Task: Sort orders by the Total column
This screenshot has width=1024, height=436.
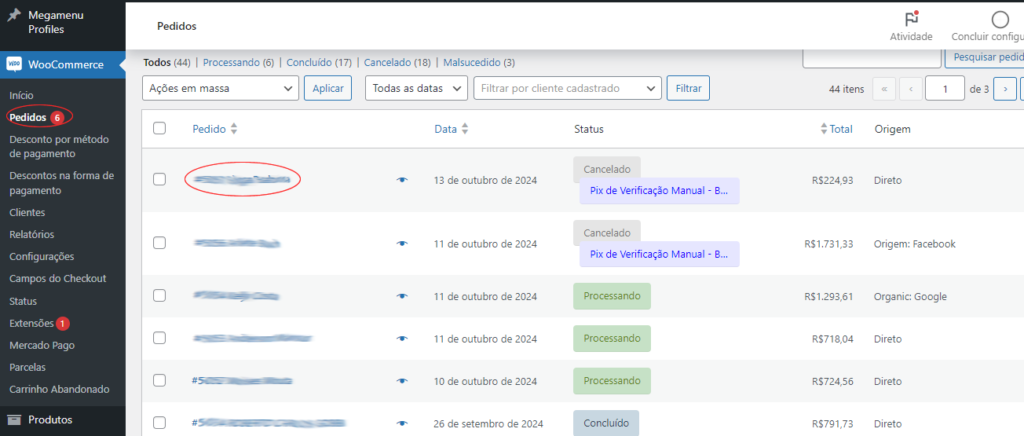Action: (838, 129)
